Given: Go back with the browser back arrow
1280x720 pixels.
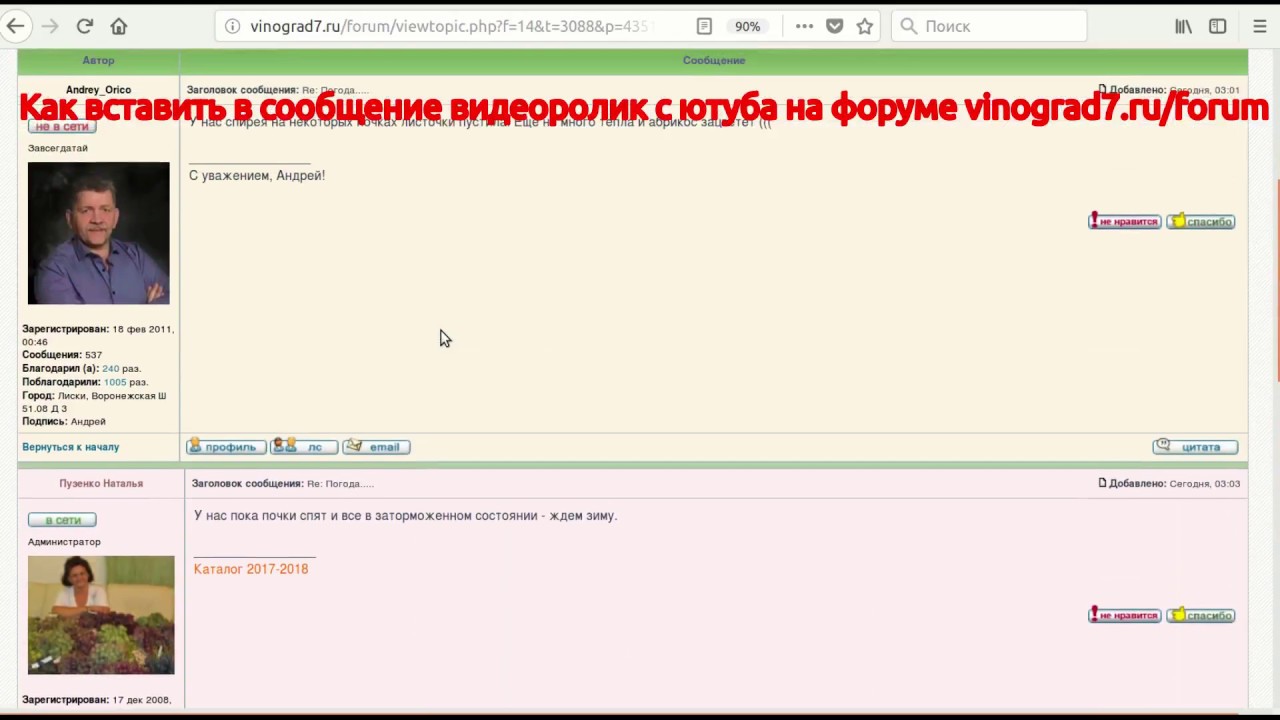Looking at the screenshot, I should [16, 27].
